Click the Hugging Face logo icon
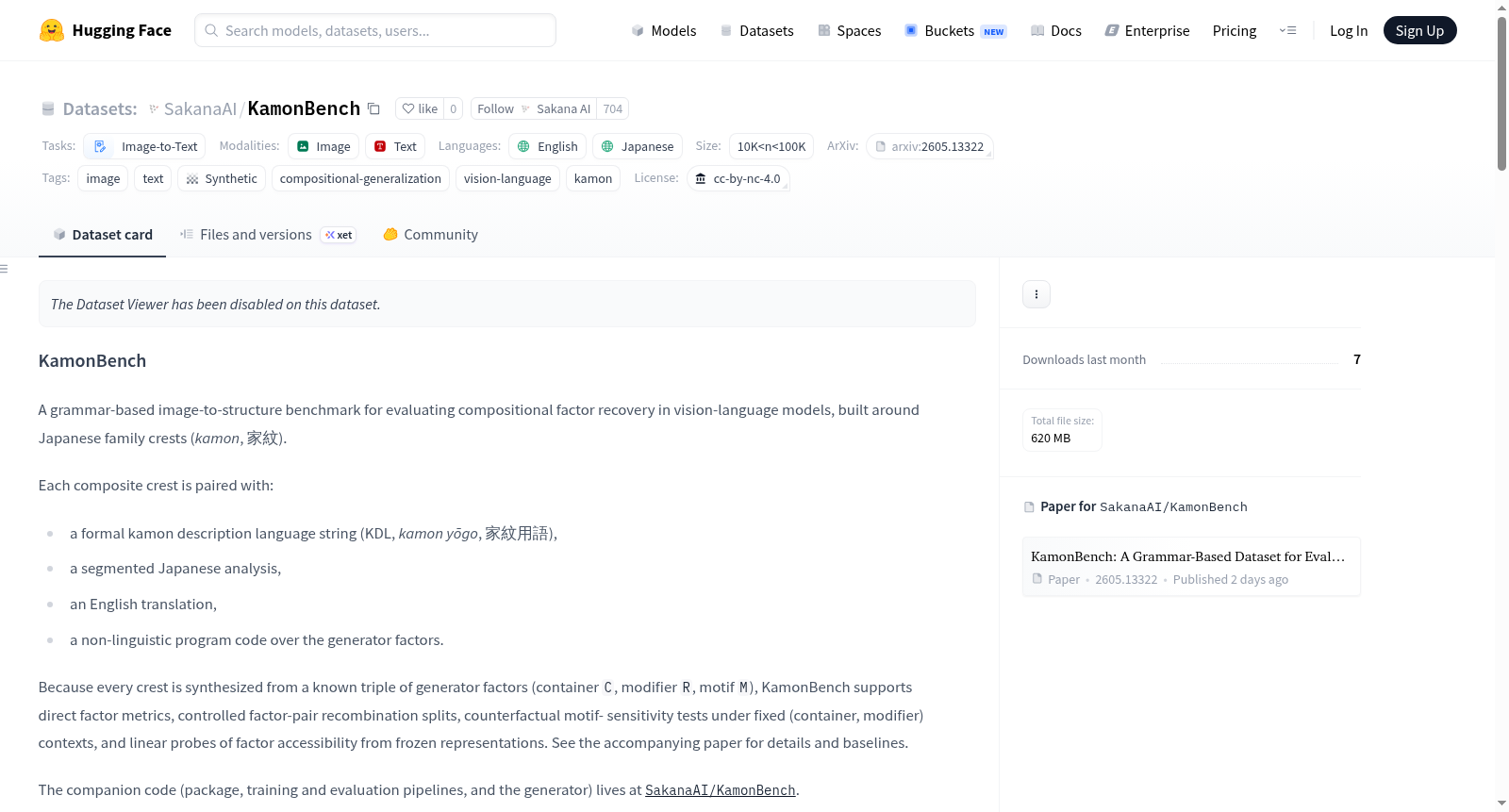Viewport: 1509px width, 812px height. pyautogui.click(x=52, y=30)
